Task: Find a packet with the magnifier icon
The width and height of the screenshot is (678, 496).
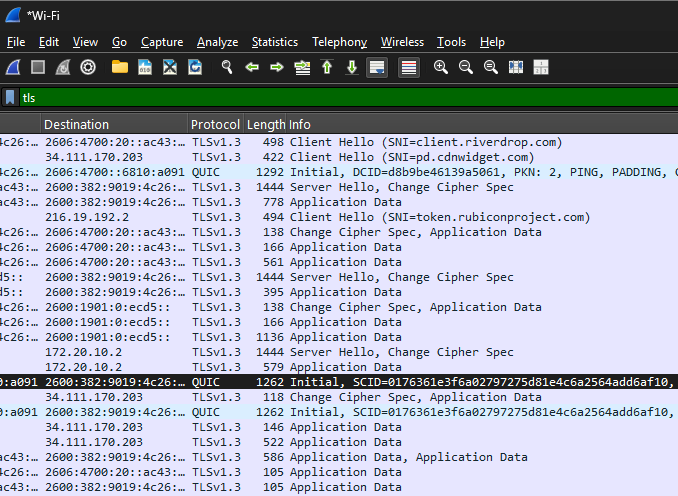Action: (227, 67)
